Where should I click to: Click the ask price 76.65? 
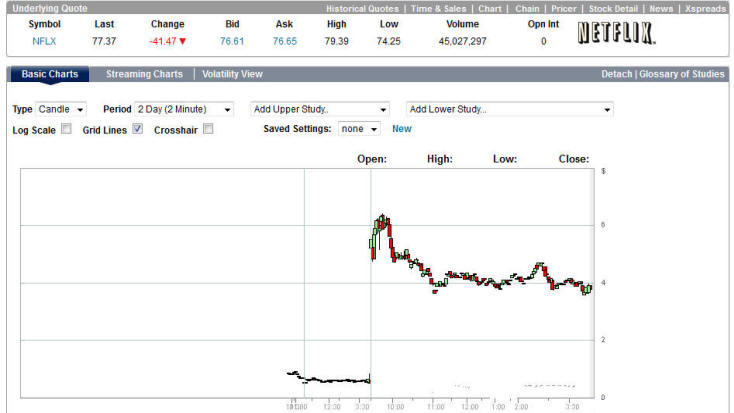tap(285, 41)
